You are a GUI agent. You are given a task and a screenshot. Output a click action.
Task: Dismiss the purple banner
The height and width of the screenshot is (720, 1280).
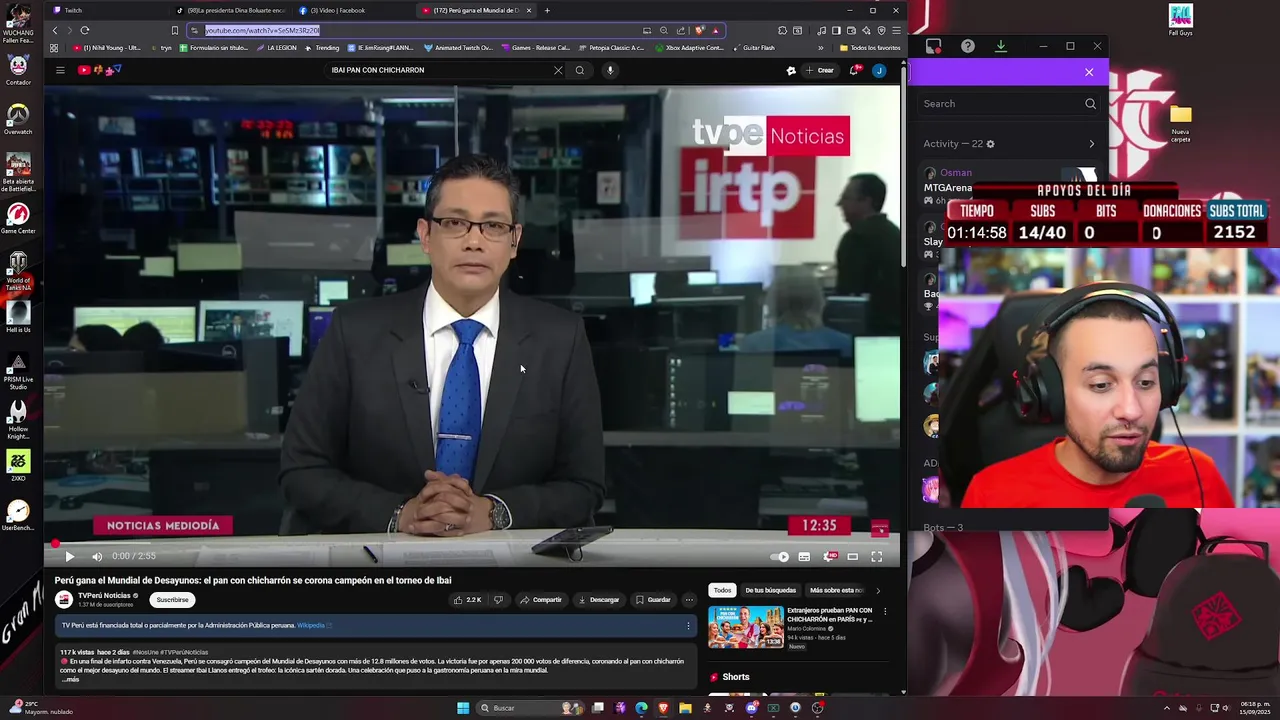[x=1089, y=72]
